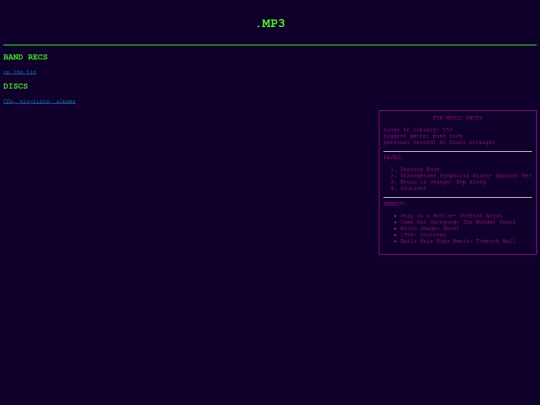
Task: Click the "DISCS" heading
Action: point(15,86)
